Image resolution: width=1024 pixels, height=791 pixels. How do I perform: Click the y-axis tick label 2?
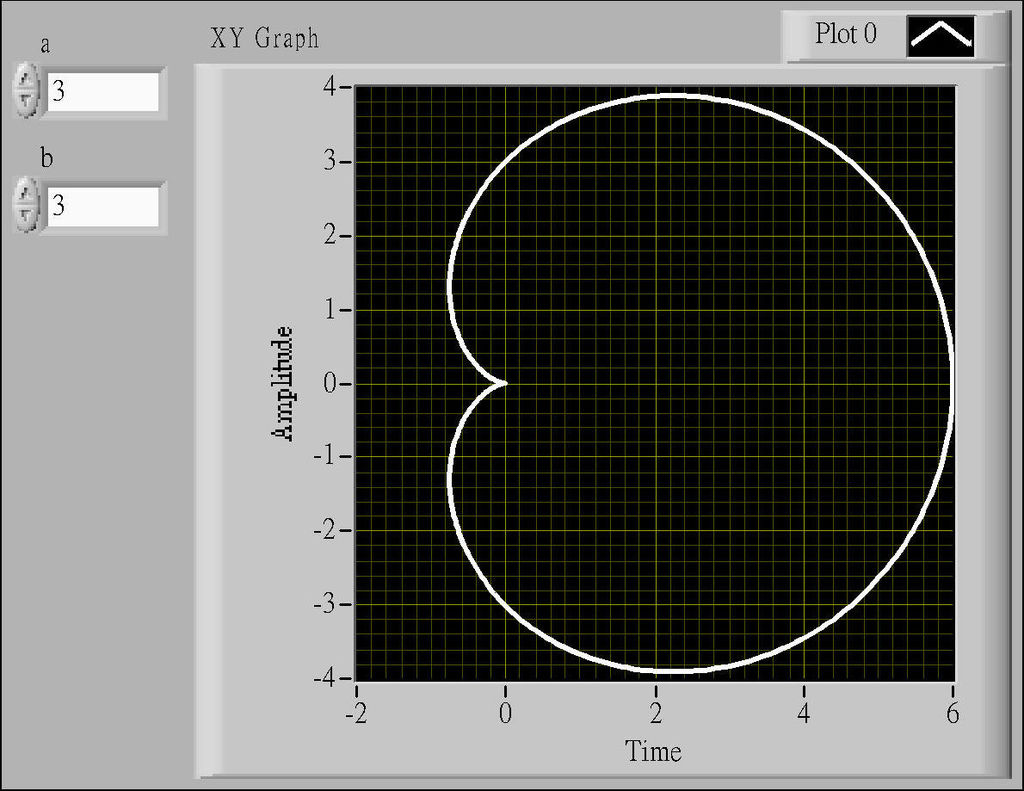coord(330,234)
